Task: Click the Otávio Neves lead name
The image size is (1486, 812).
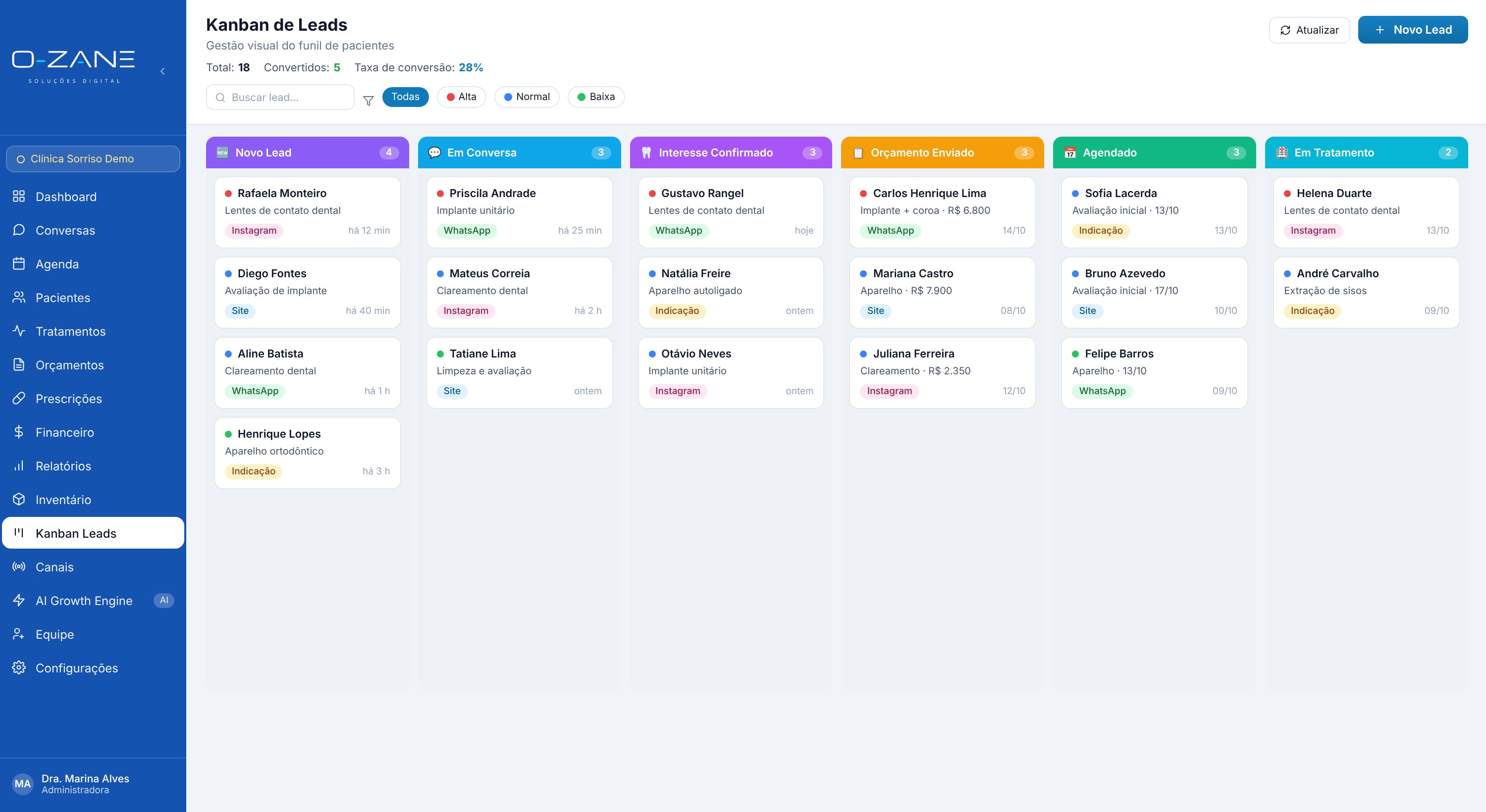Action: pos(696,353)
